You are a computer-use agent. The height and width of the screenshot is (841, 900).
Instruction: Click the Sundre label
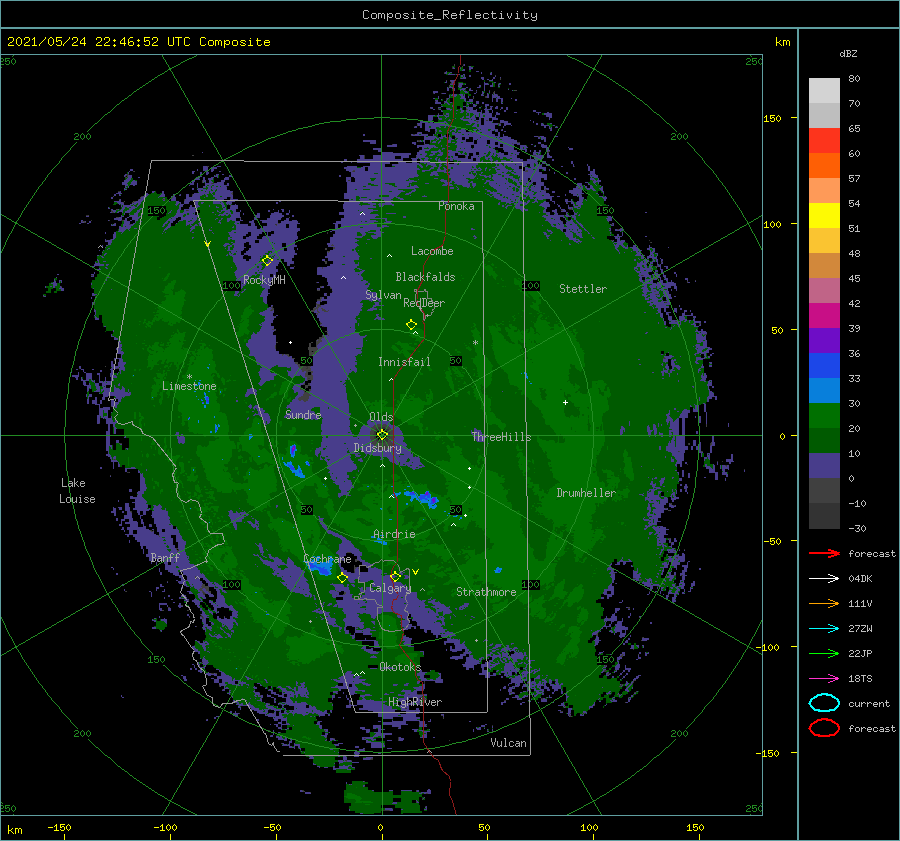coord(303,414)
